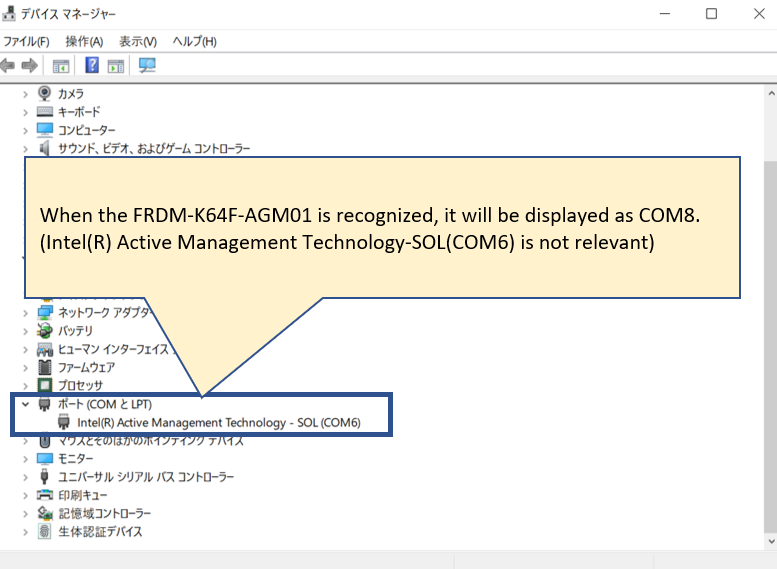Image resolution: width=777 pixels, height=569 pixels.
Task: Click the USB icon beside ユニバーサル シリアル バス
Action: 45,476
